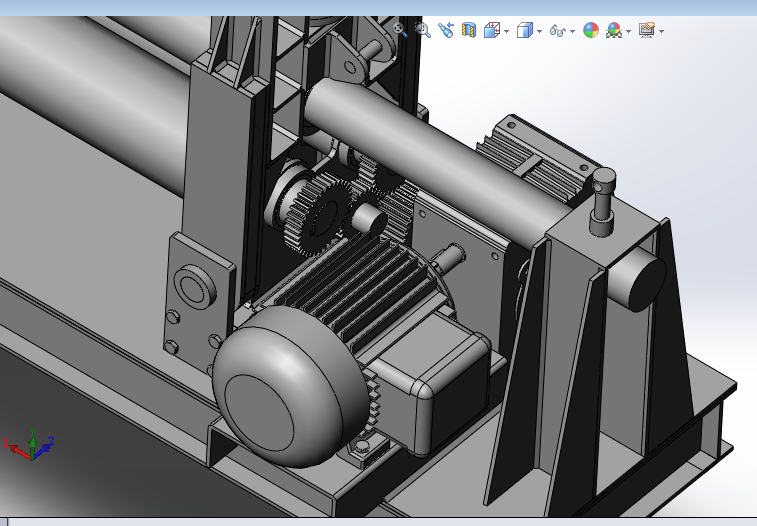Expand the Hide/Show Items dropdown arrow
This screenshot has height=526, width=757.
[x=573, y=31]
